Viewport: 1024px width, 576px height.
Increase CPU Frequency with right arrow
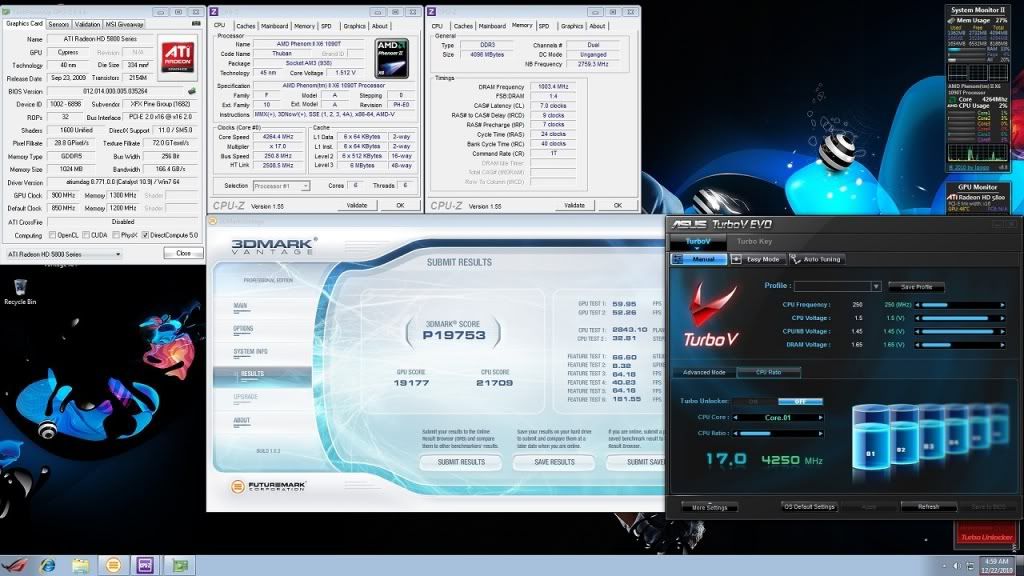[x=1002, y=305]
